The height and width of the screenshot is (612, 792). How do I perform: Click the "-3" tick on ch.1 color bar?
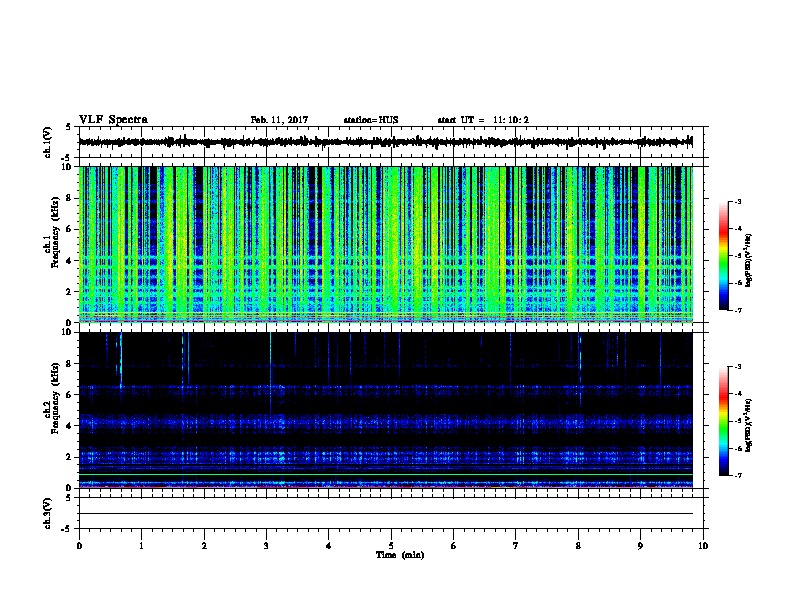point(738,202)
